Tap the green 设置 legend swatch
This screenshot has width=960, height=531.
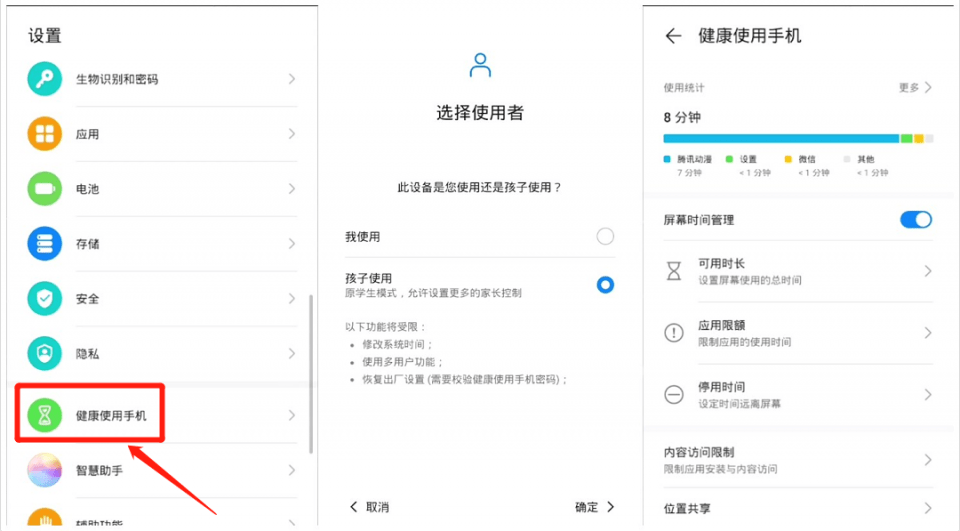(x=729, y=159)
